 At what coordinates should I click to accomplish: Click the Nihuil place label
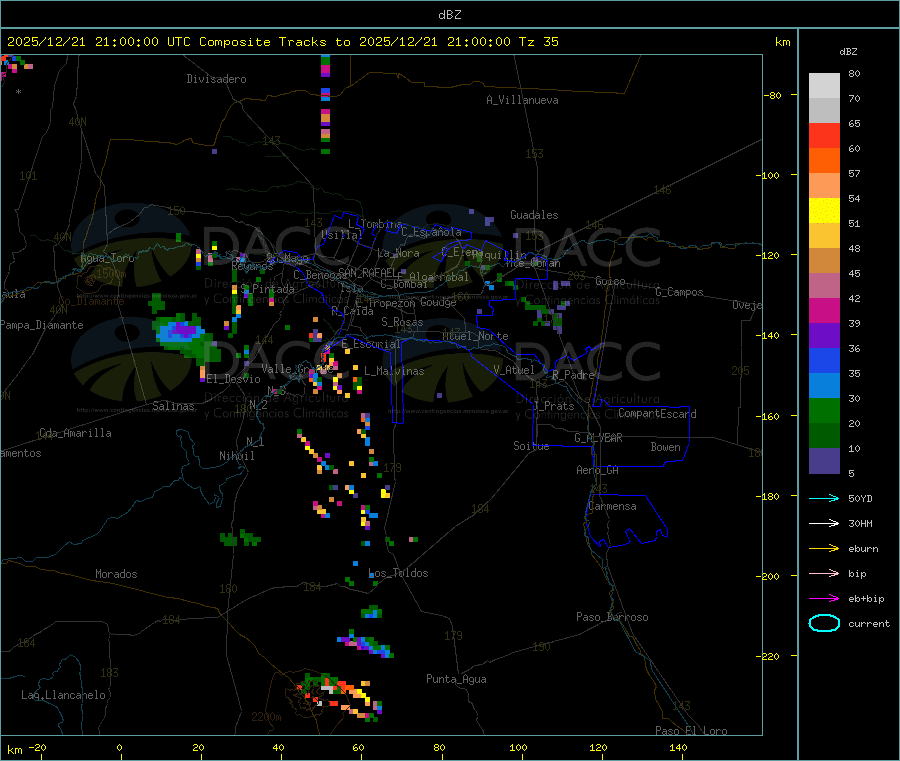236,456
